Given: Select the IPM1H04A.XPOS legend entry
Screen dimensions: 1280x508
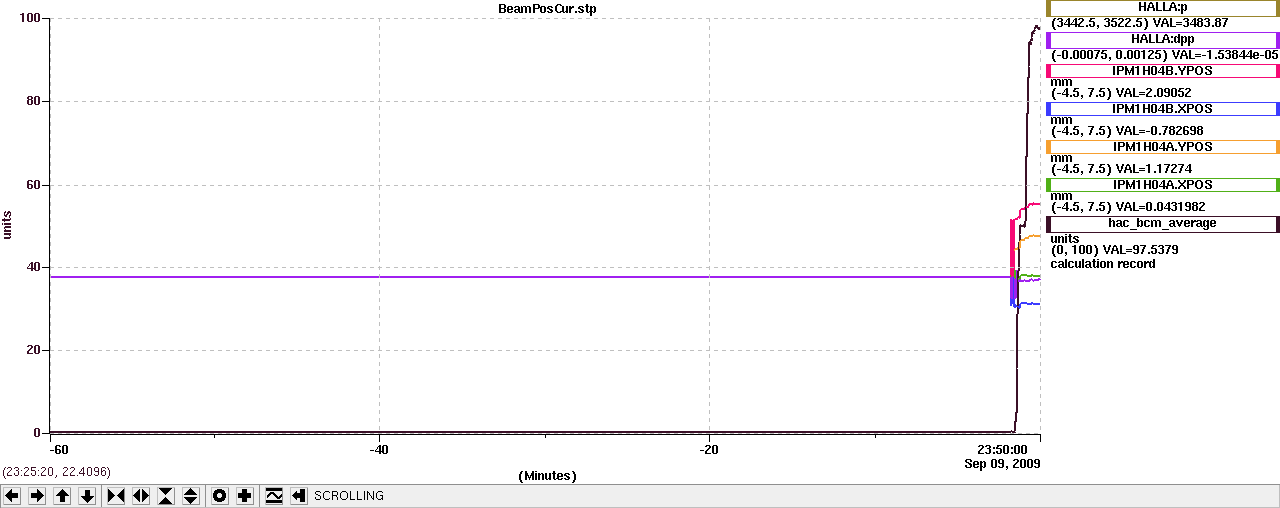Looking at the screenshot, I should [x=1162, y=185].
